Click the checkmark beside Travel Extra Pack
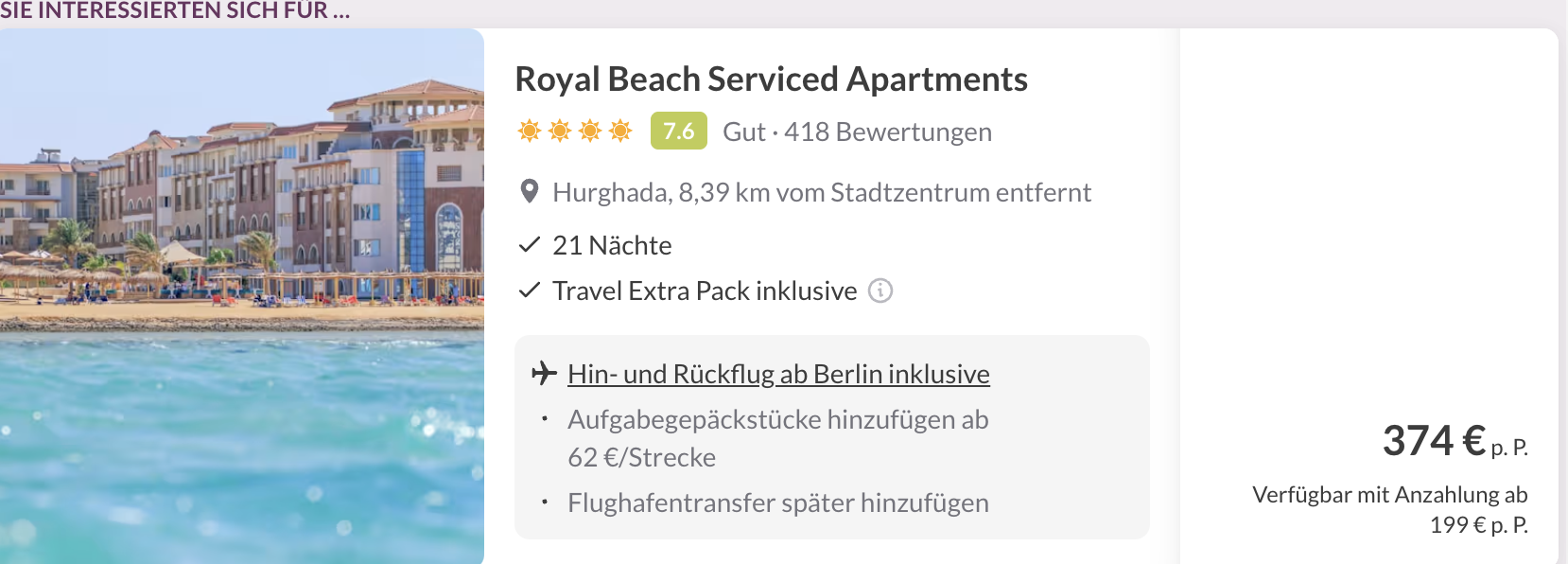Screen dimensions: 1568x564 (530, 291)
